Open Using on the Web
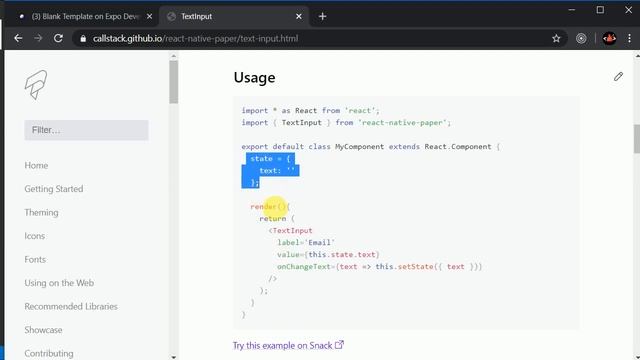Image resolution: width=640 pixels, height=360 pixels. (59, 283)
